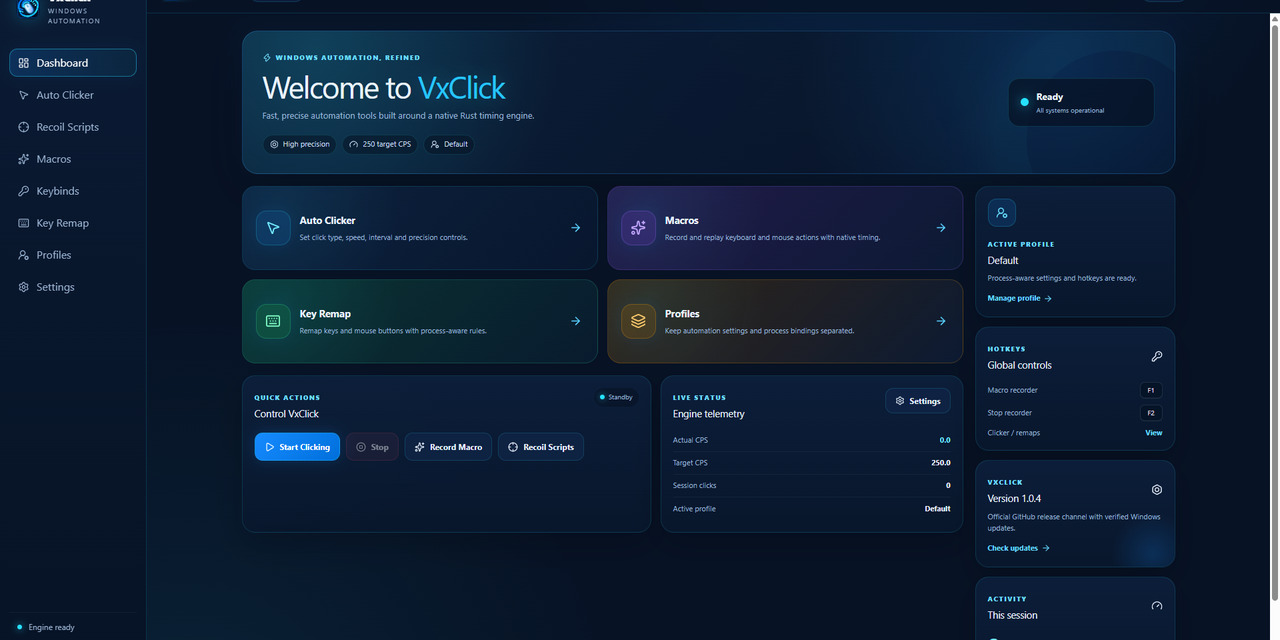Screen dimensions: 1280x640
Task: Click the Active Profile user icon
Action: pyautogui.click(x=1002, y=213)
